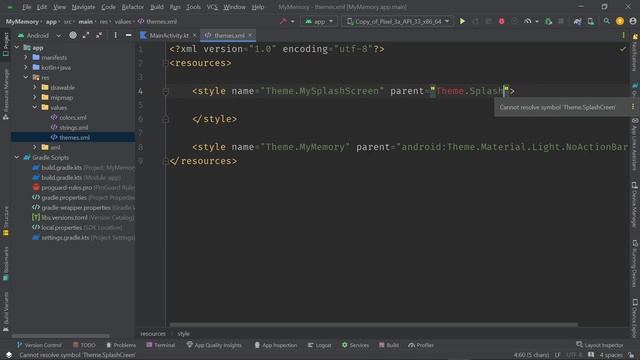Close the themes.xml editor tab
The image size is (640, 360).
tap(250, 36)
